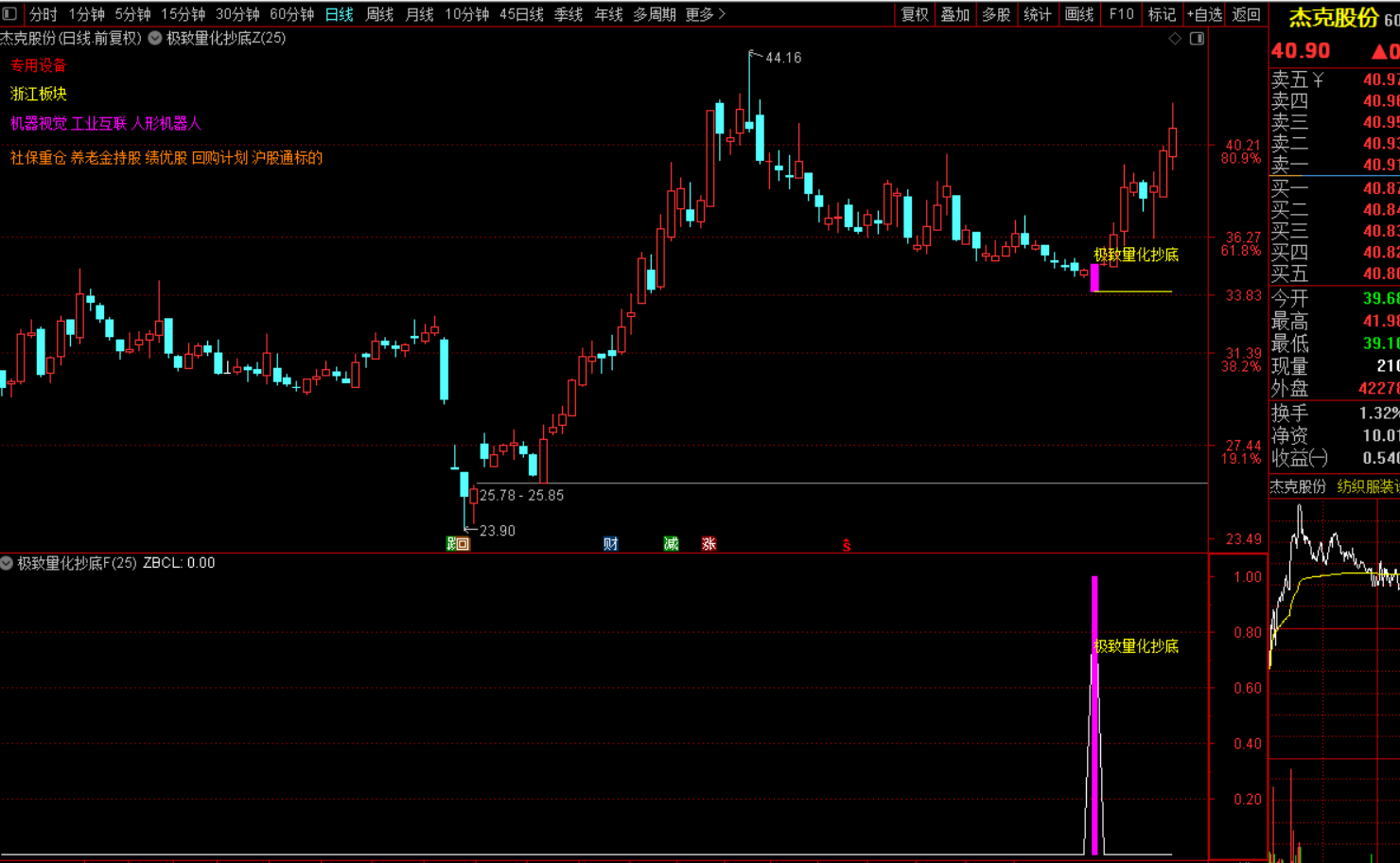The image size is (1400, 863).
Task: Switch to the 周线 weekly period tab
Action: (x=379, y=14)
